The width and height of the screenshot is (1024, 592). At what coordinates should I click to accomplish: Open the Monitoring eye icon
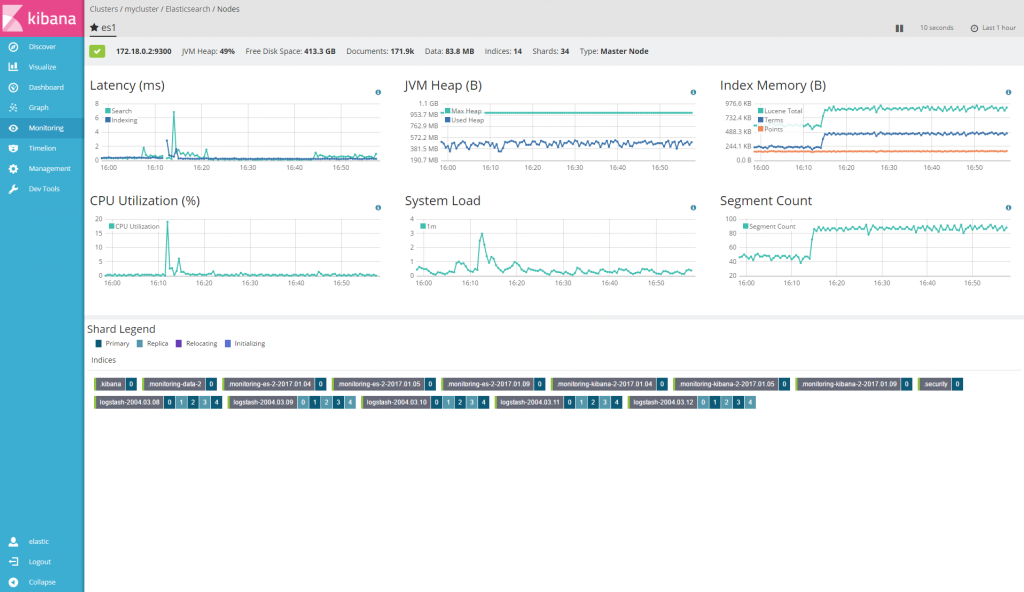pyautogui.click(x=13, y=128)
